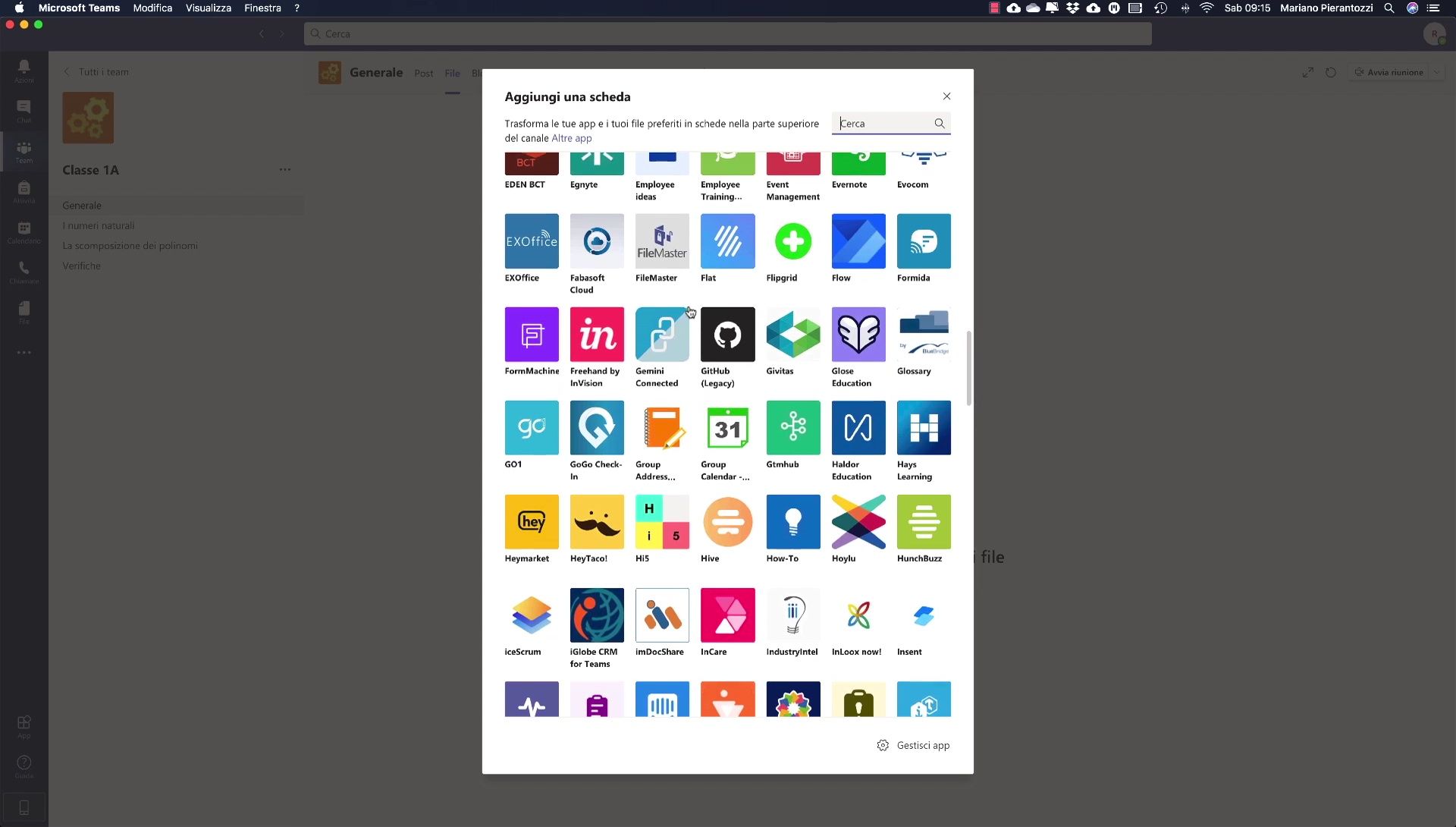Choose the Formida app icon

(x=924, y=241)
